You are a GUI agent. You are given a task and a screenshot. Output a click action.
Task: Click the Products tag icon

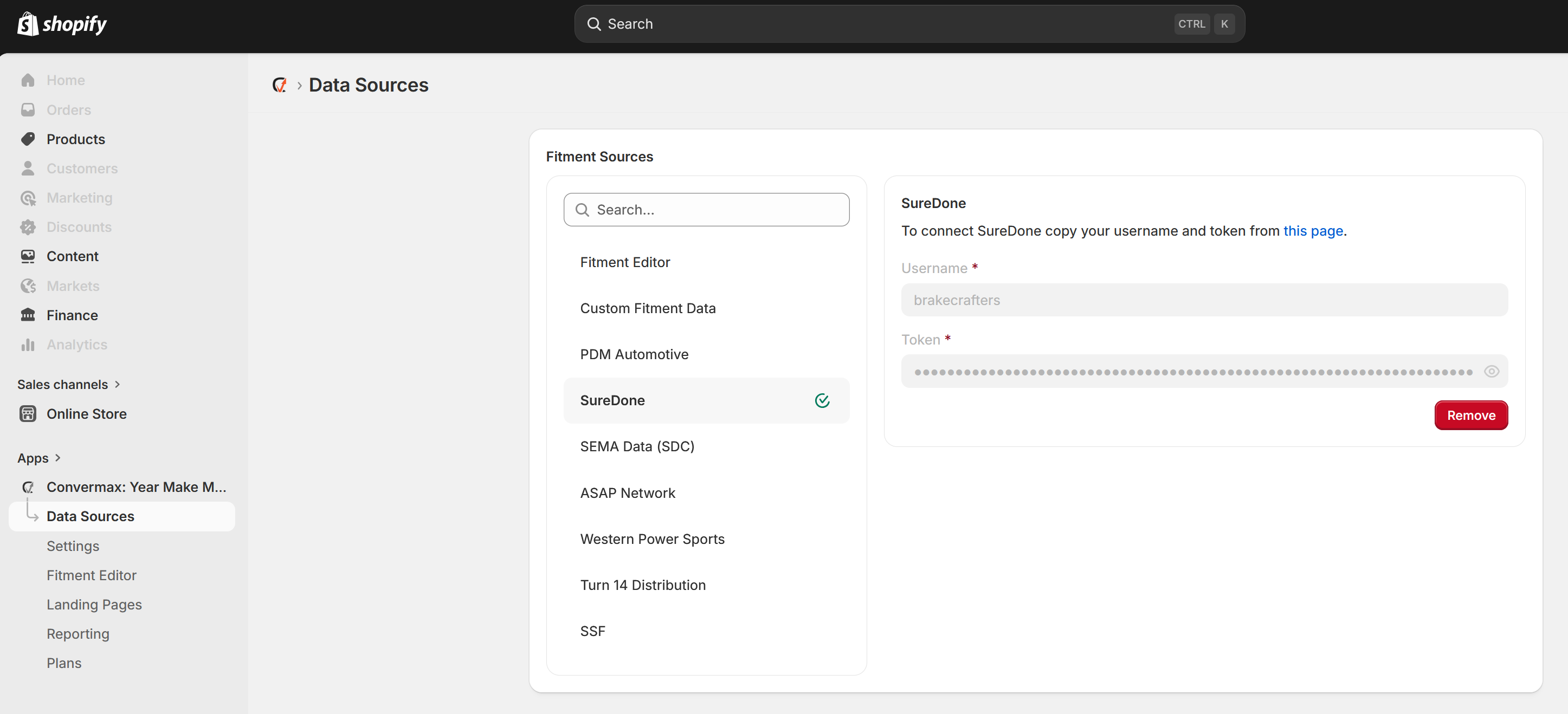click(x=28, y=139)
